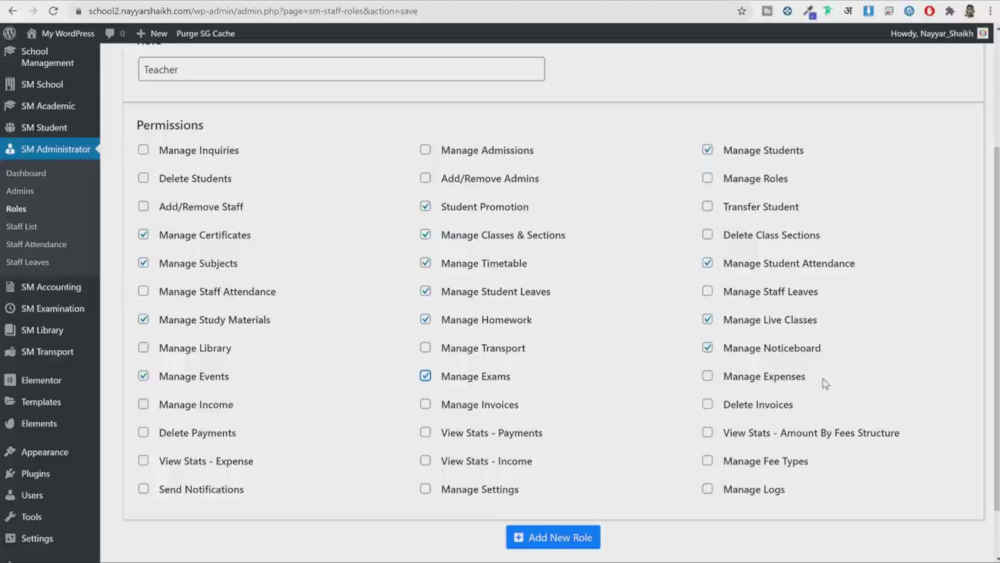This screenshot has height=563, width=1000.
Task: Click the WordPress logo in admin bar
Action: click(x=9, y=33)
